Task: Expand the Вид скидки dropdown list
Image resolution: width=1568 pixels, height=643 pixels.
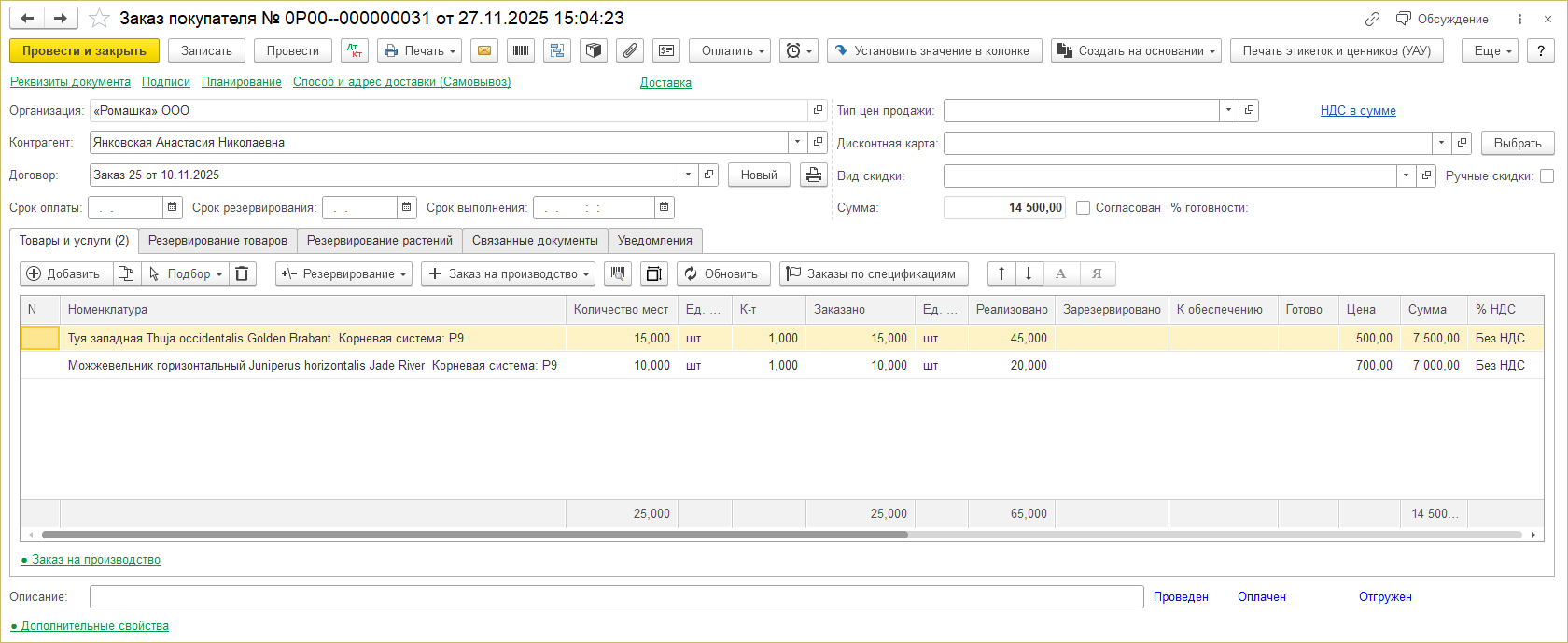Action: [x=1406, y=175]
